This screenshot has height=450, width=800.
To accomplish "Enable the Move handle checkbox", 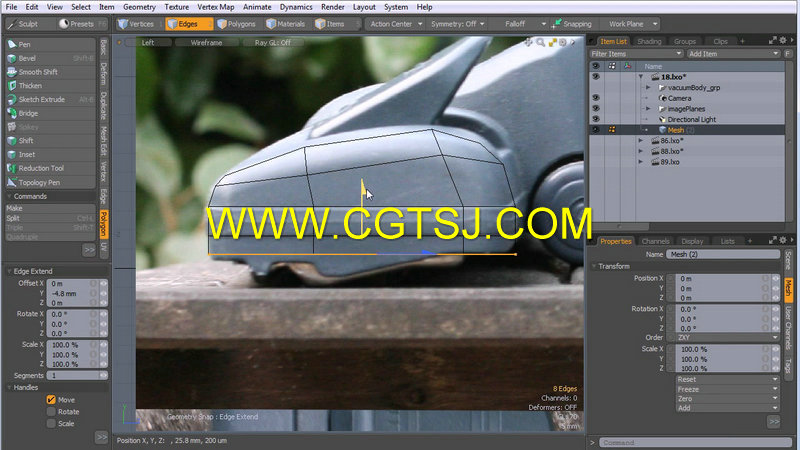I will (51, 399).
